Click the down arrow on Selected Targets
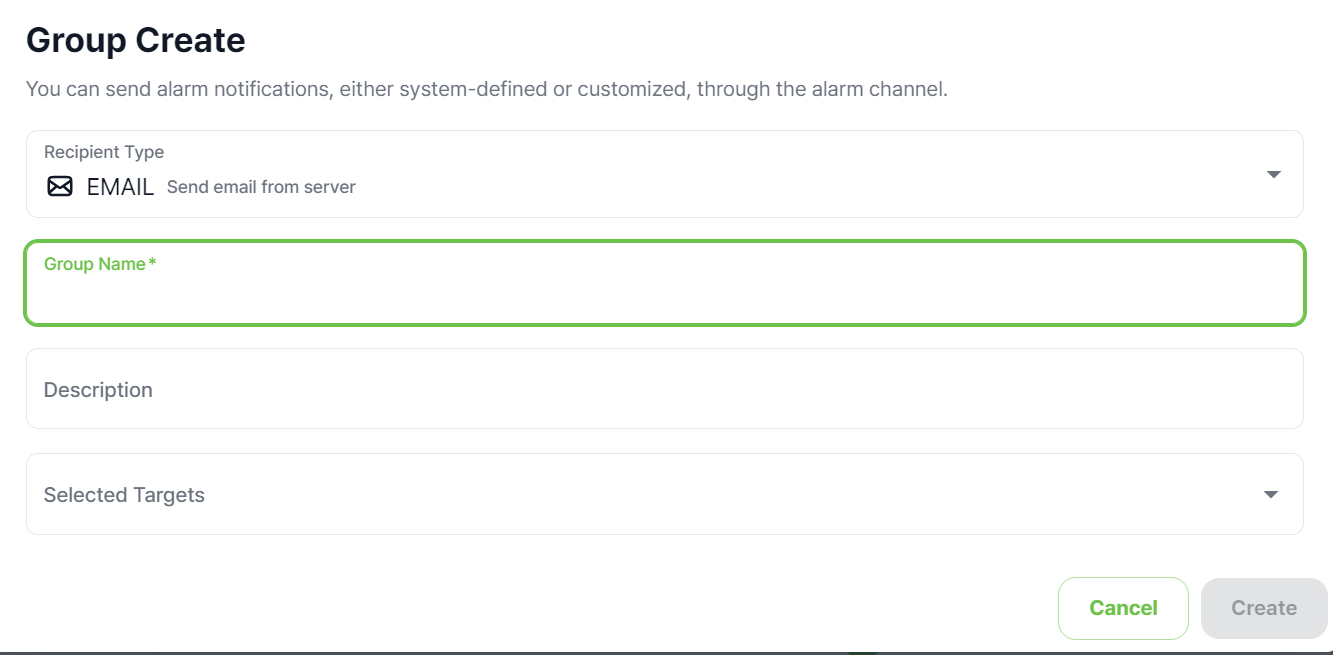 tap(1268, 494)
